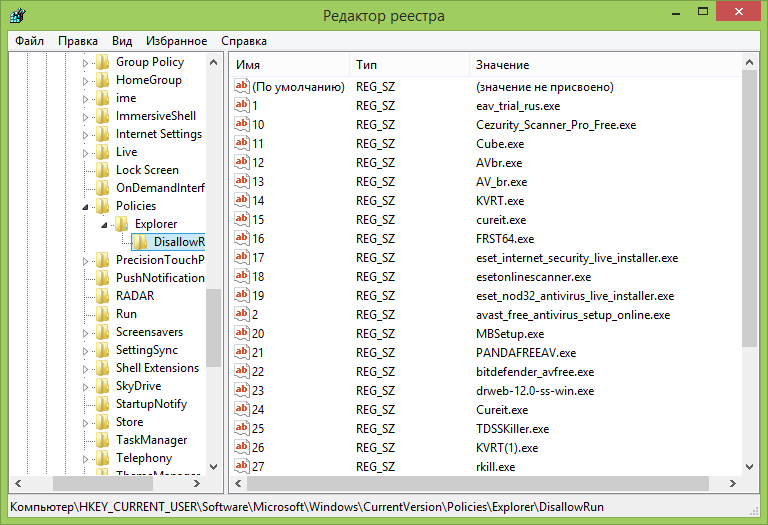
Task: Click the tree pane scroll-right arrow
Action: [197, 483]
